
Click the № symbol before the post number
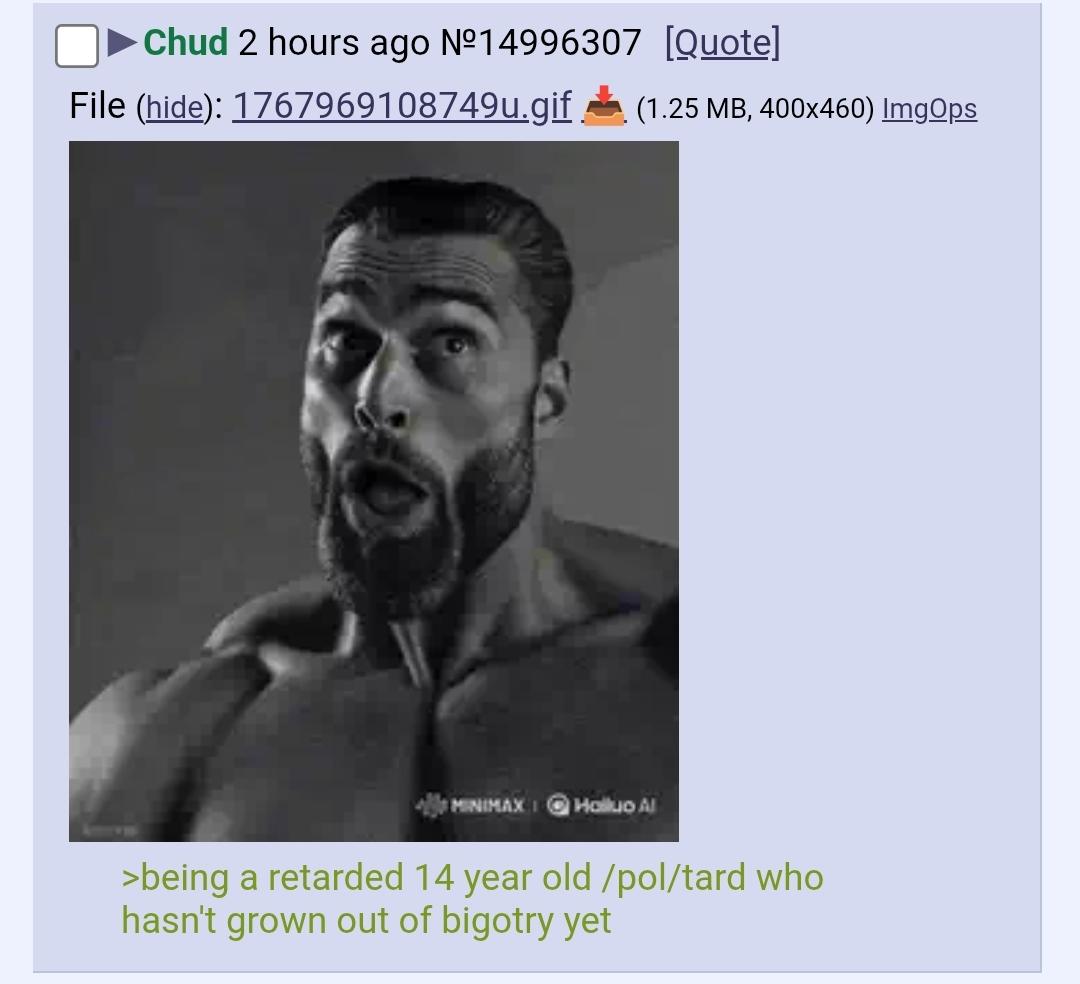click(458, 43)
